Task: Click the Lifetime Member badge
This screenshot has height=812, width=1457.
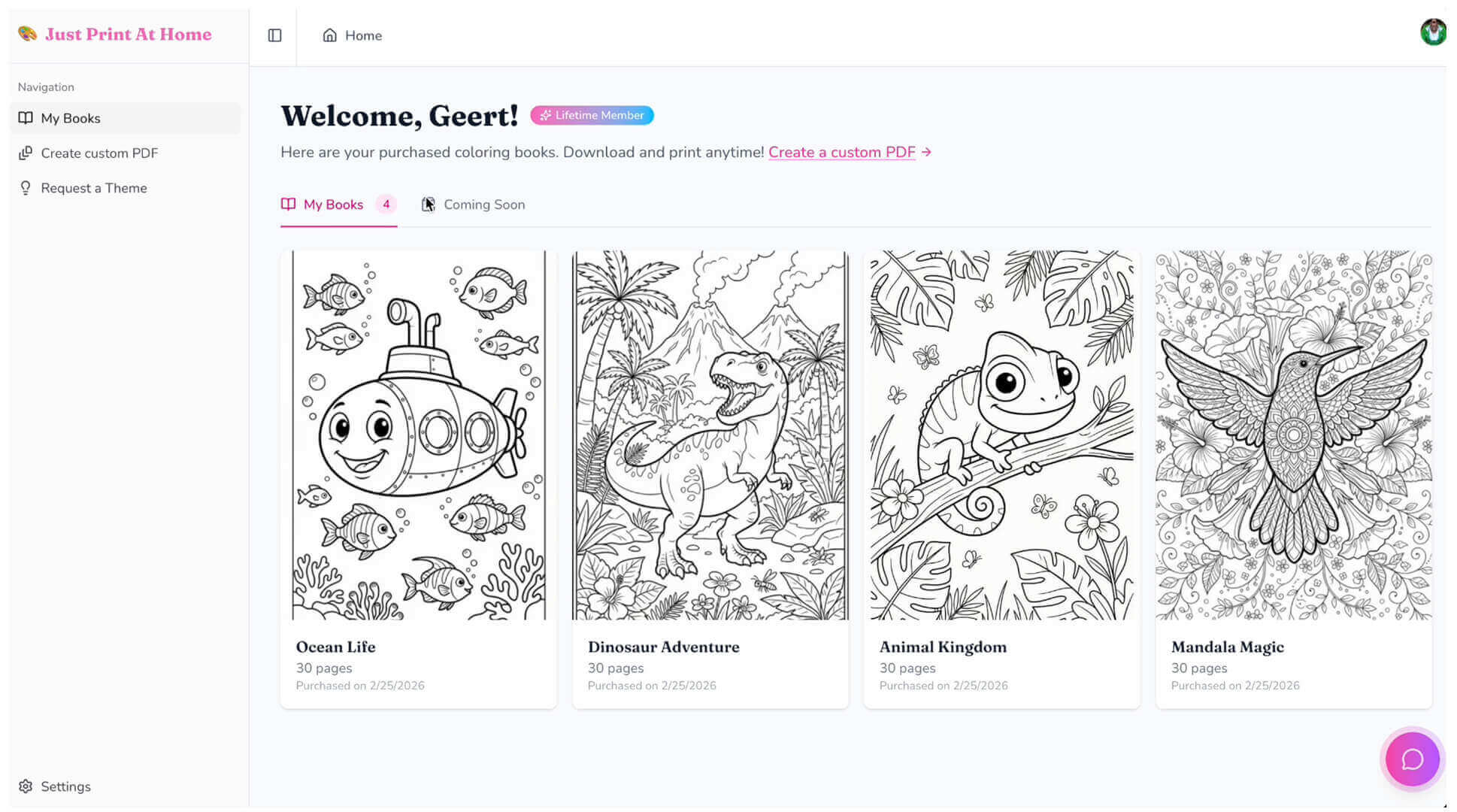Action: click(592, 115)
